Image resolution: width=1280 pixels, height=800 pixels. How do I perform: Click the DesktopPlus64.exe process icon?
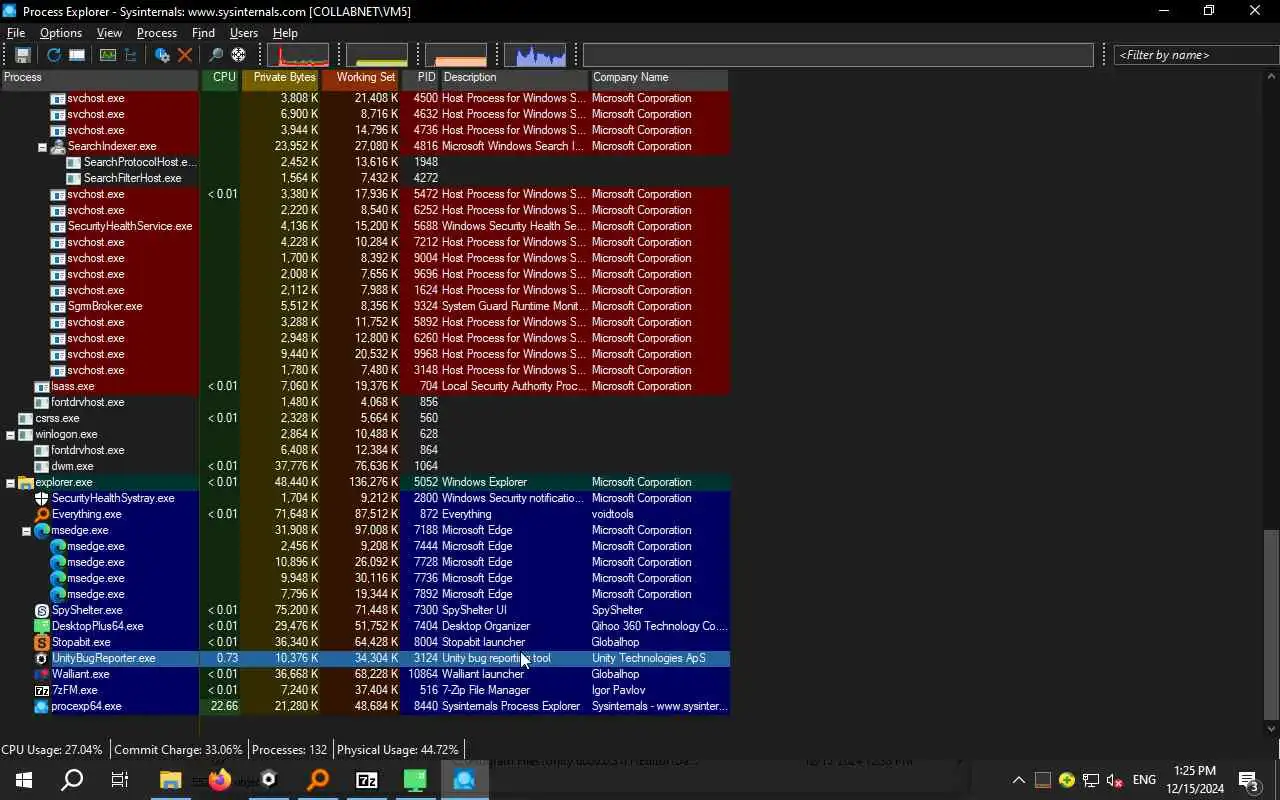pos(42,626)
